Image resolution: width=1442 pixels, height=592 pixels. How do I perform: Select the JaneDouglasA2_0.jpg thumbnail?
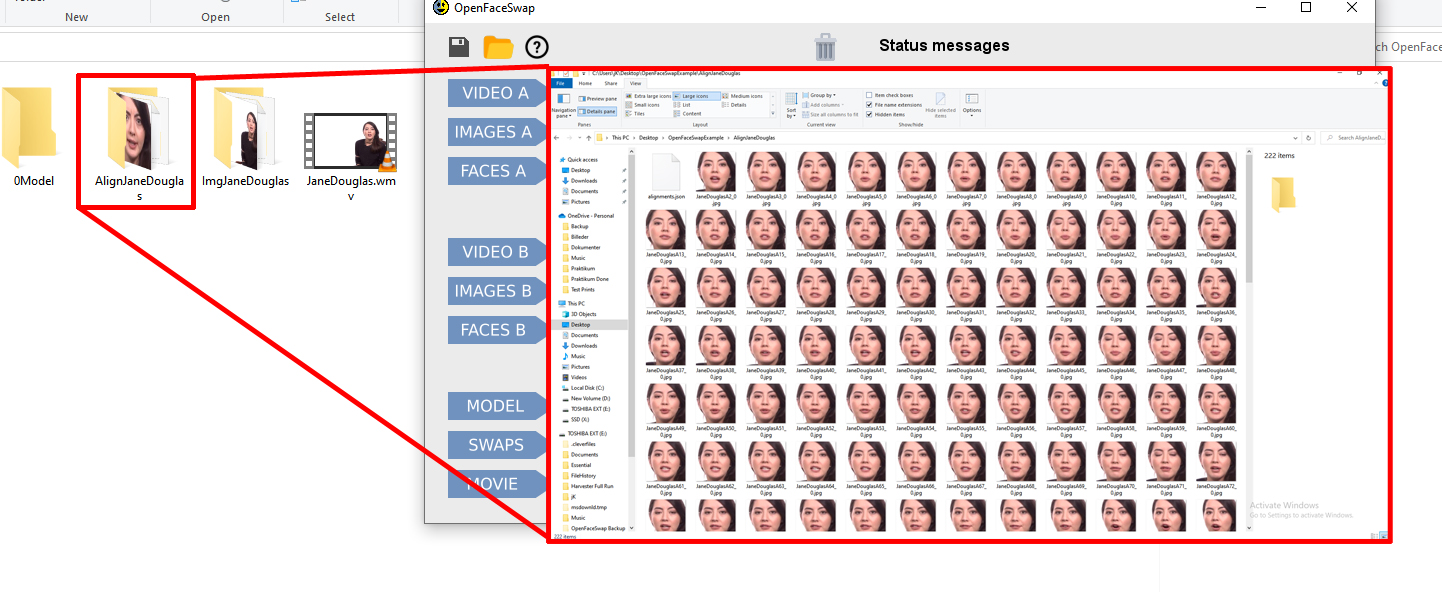[x=716, y=177]
